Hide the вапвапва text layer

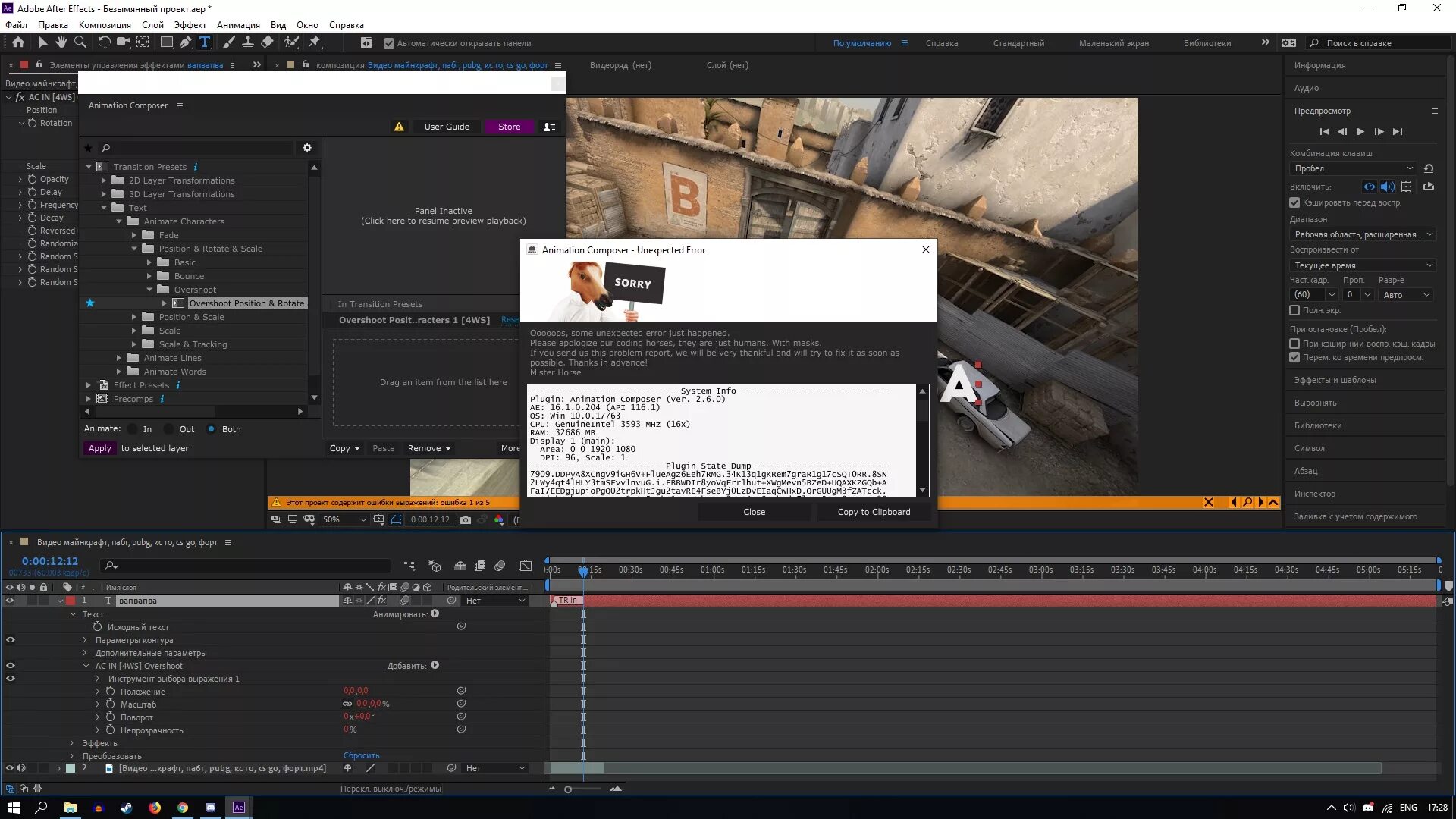(10, 600)
